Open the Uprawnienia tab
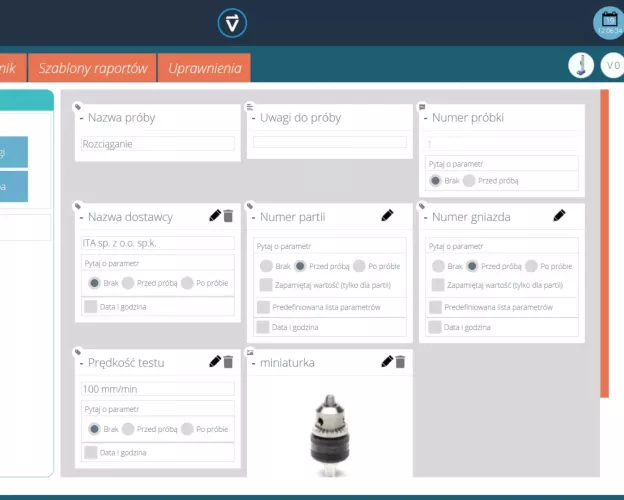The image size is (624, 500). [x=204, y=68]
